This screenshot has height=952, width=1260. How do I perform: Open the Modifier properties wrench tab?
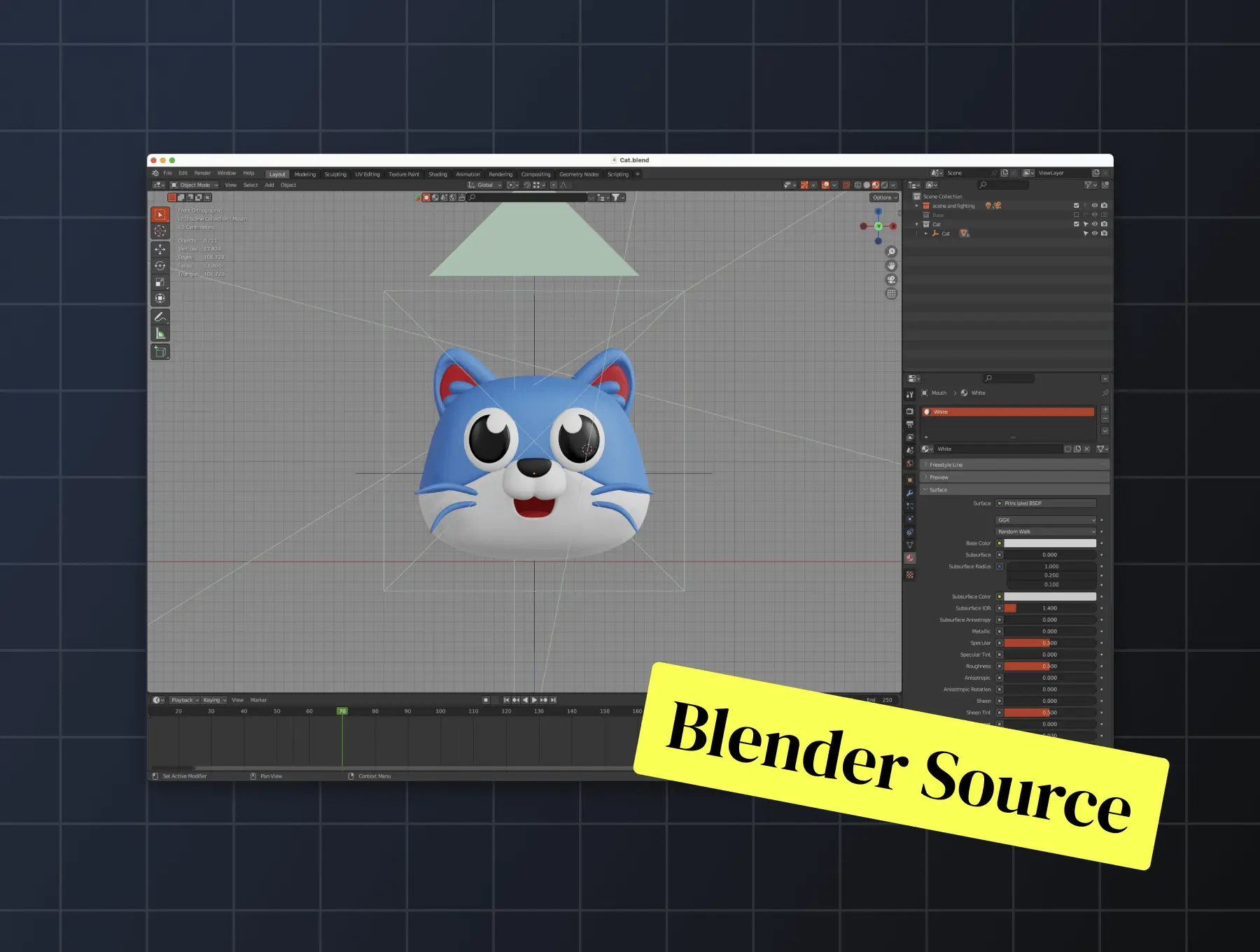coord(910,493)
